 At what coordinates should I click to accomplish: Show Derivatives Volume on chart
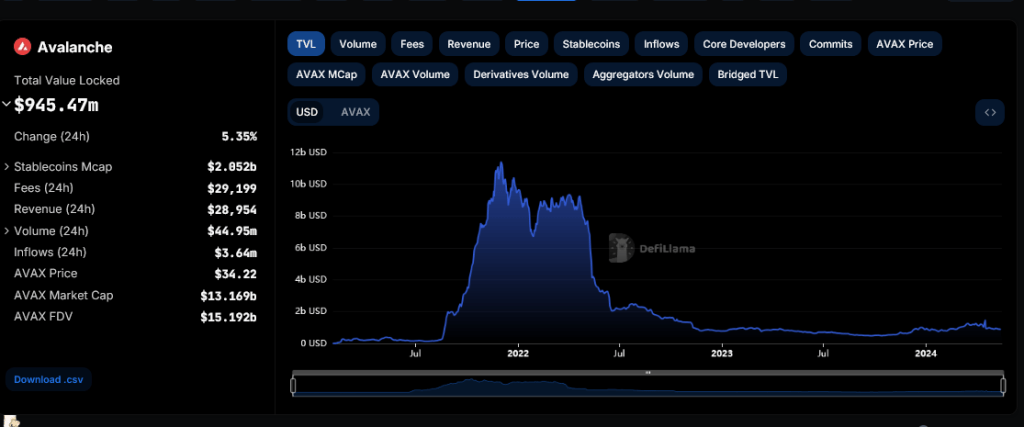coord(520,74)
